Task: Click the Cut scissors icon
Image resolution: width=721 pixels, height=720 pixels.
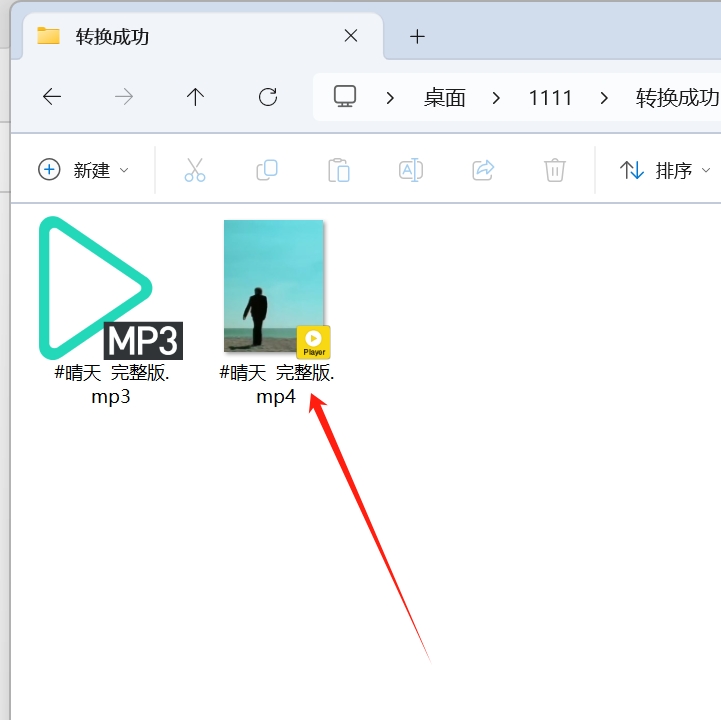Action: click(x=195, y=170)
